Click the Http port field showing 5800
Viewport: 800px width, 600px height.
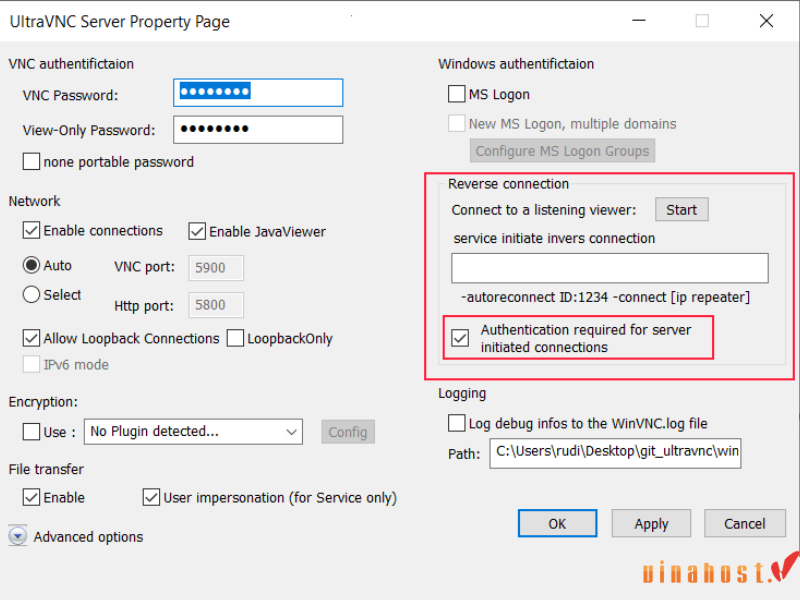click(216, 305)
